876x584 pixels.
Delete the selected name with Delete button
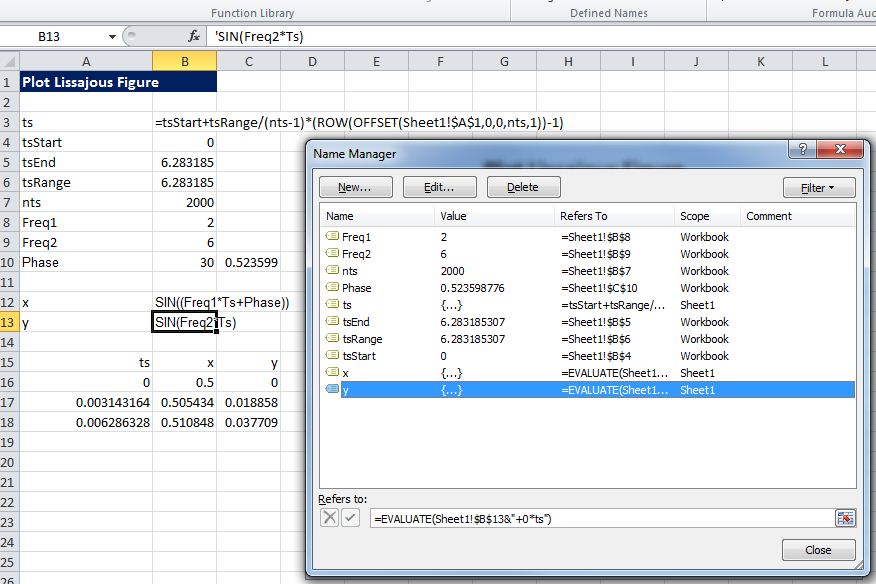523,187
